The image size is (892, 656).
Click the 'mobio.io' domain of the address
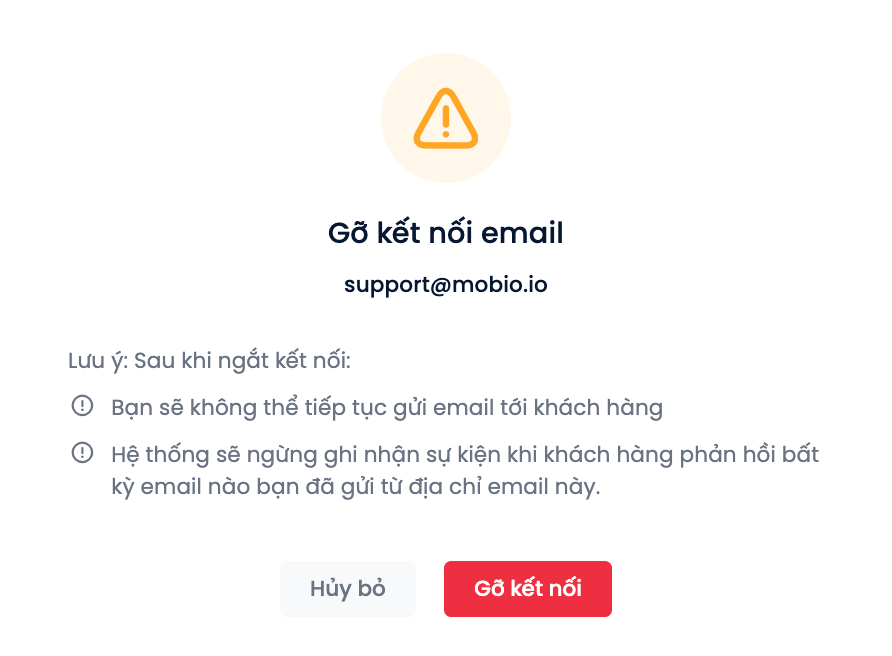(499, 284)
